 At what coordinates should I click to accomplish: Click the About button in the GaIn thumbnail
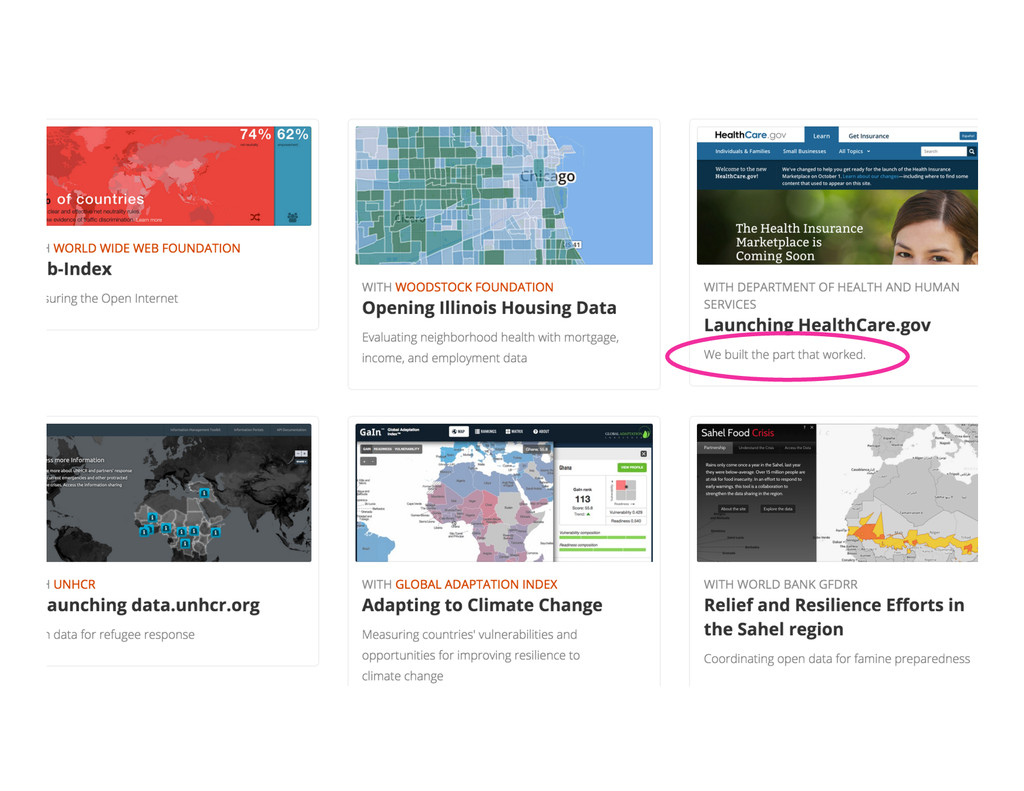pos(541,431)
